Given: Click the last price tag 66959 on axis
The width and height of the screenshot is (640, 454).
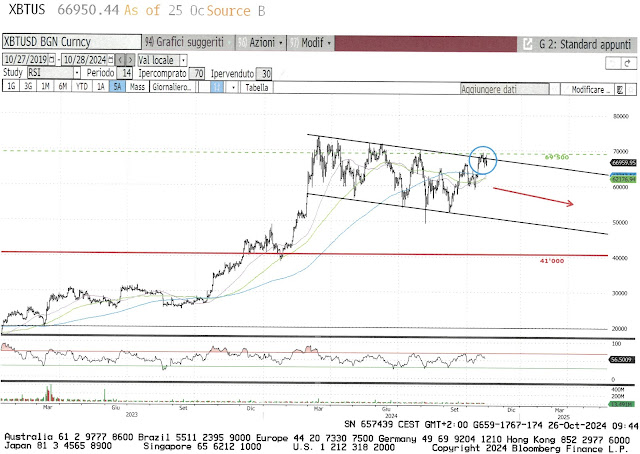Looking at the screenshot, I should [624, 162].
